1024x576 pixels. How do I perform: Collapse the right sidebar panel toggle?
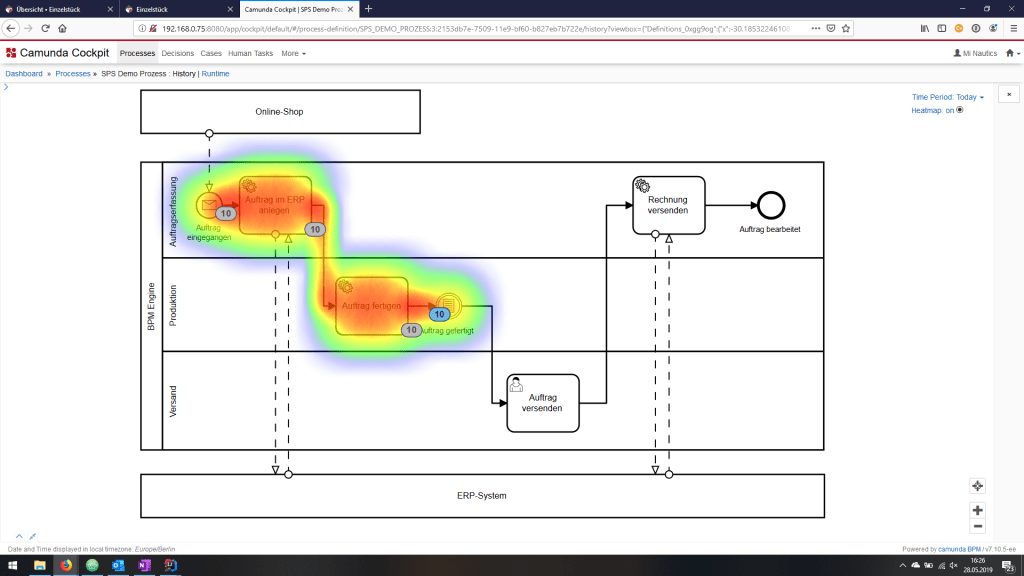pyautogui.click(x=1009, y=94)
